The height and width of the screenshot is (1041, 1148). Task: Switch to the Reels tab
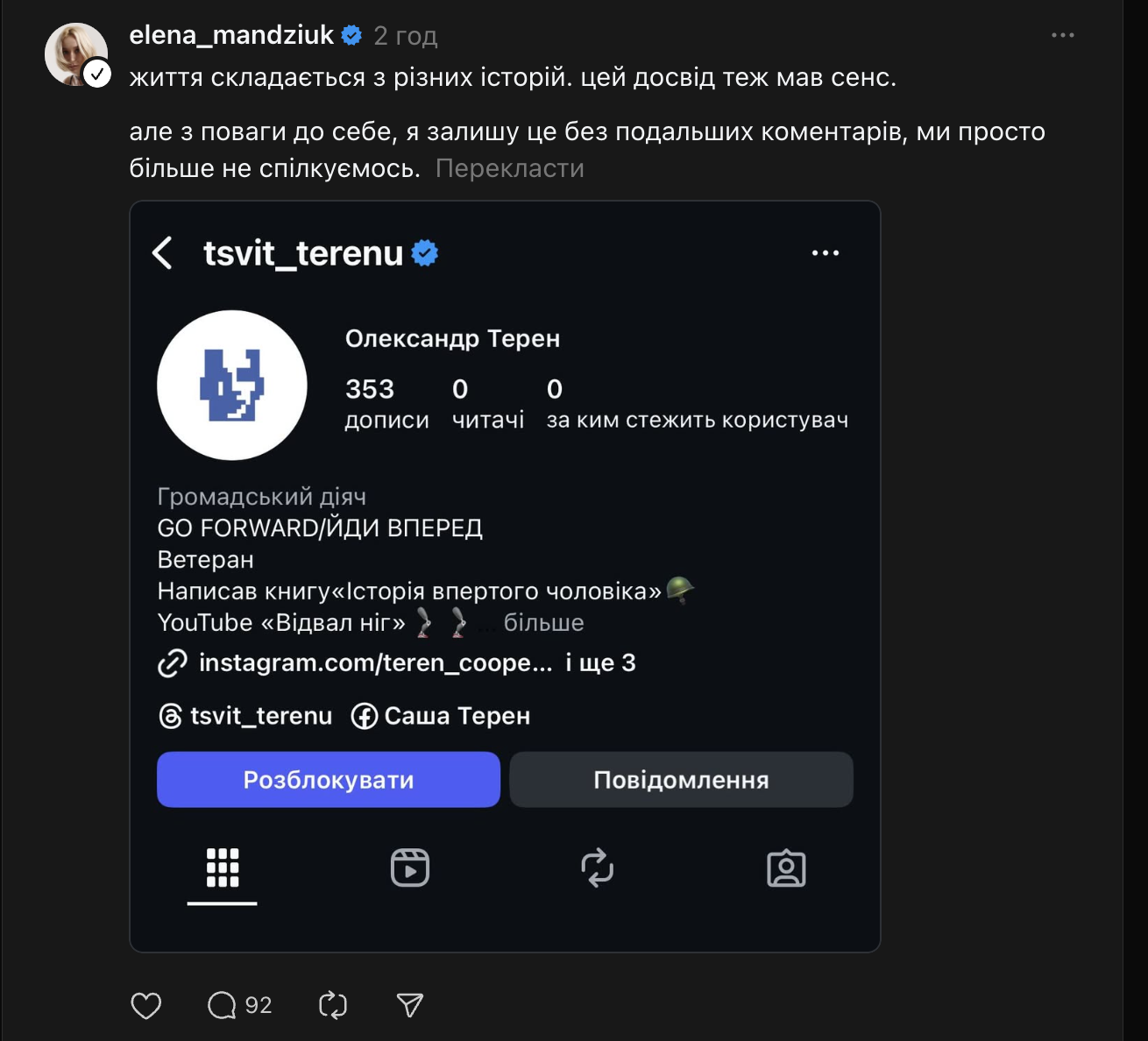pos(409,868)
